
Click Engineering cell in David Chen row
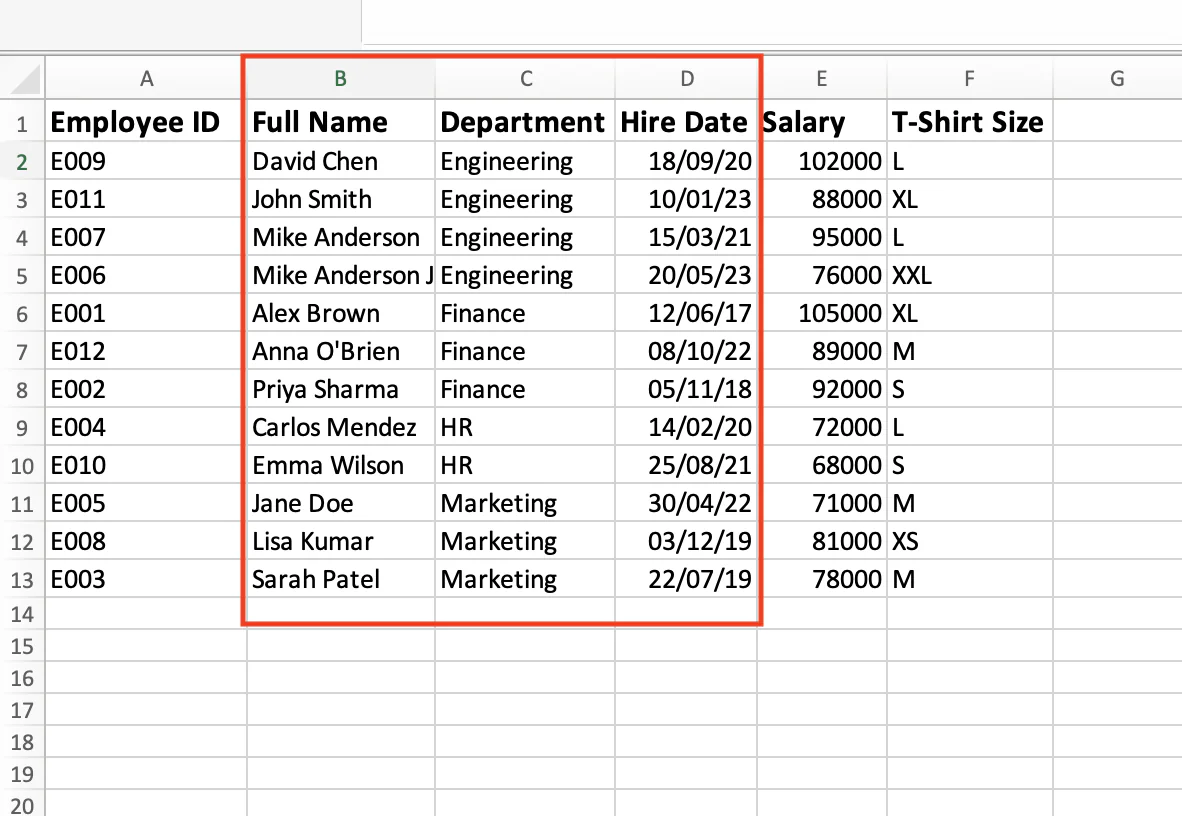[x=525, y=161]
